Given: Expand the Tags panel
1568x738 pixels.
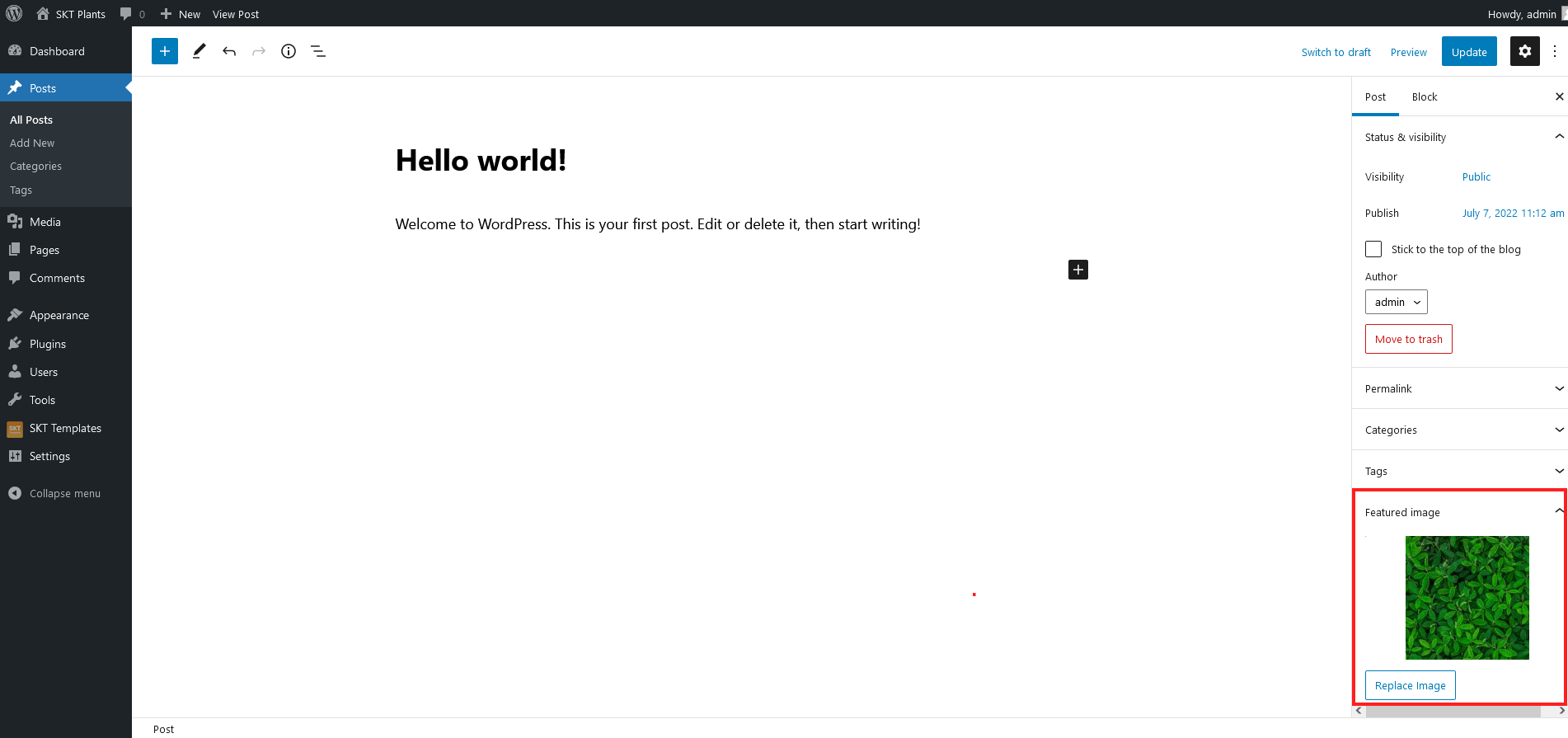Looking at the screenshot, I should click(x=1460, y=471).
